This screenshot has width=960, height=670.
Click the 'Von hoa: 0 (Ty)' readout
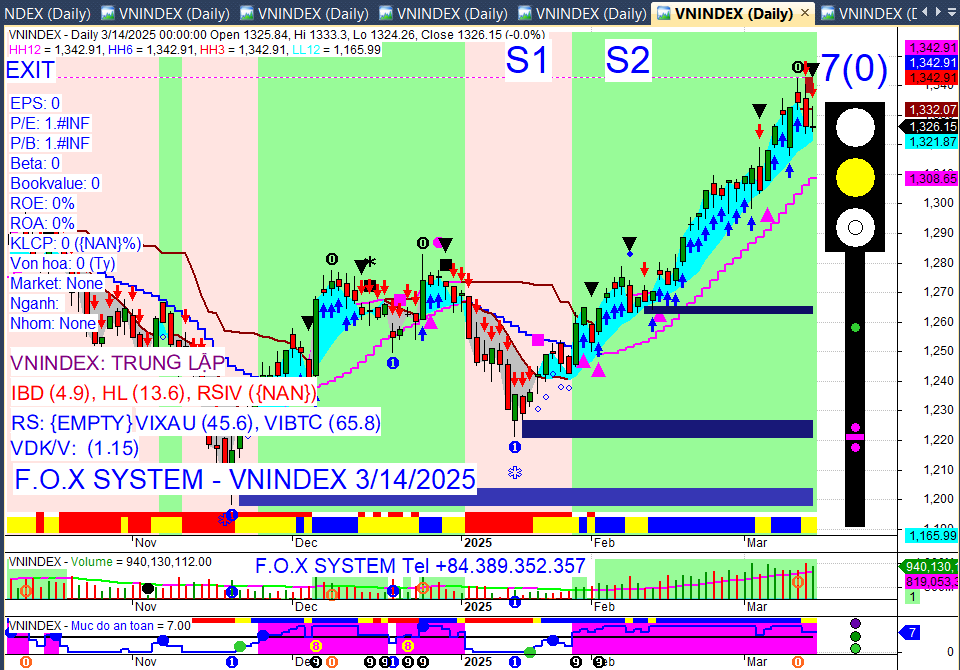coord(62,263)
